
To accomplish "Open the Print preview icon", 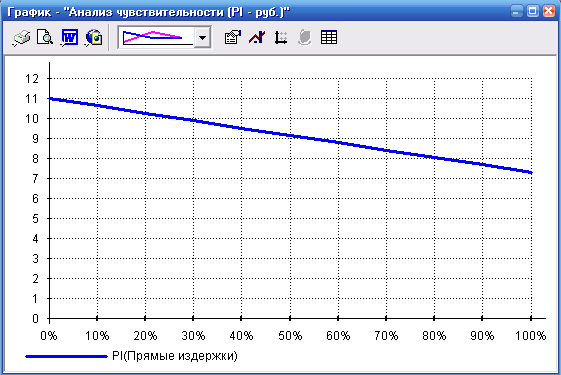I will pos(45,37).
